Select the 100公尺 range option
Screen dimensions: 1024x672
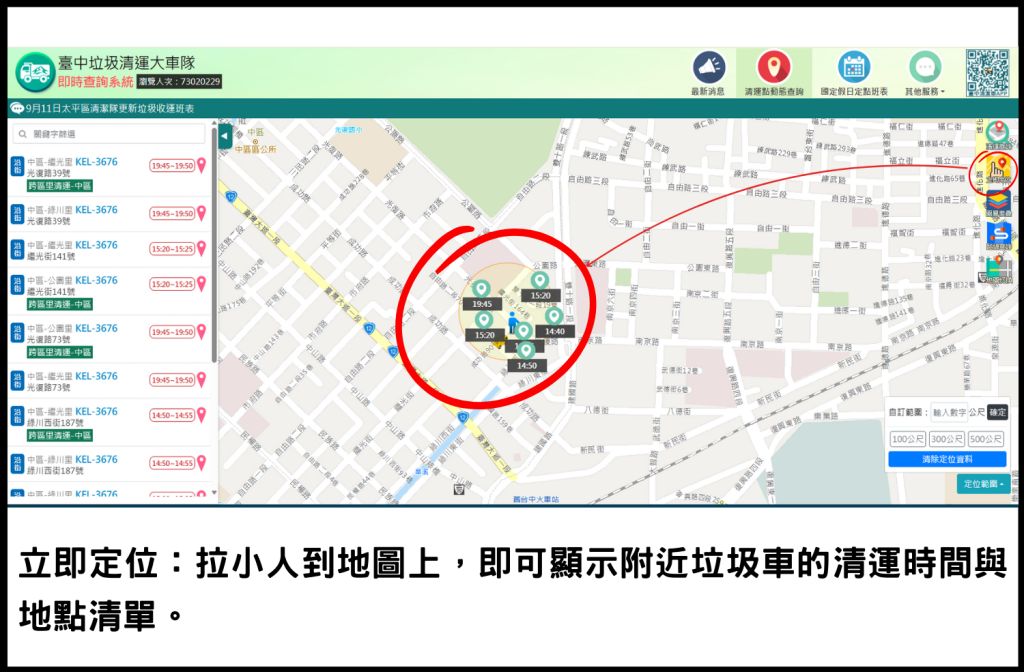(x=907, y=439)
